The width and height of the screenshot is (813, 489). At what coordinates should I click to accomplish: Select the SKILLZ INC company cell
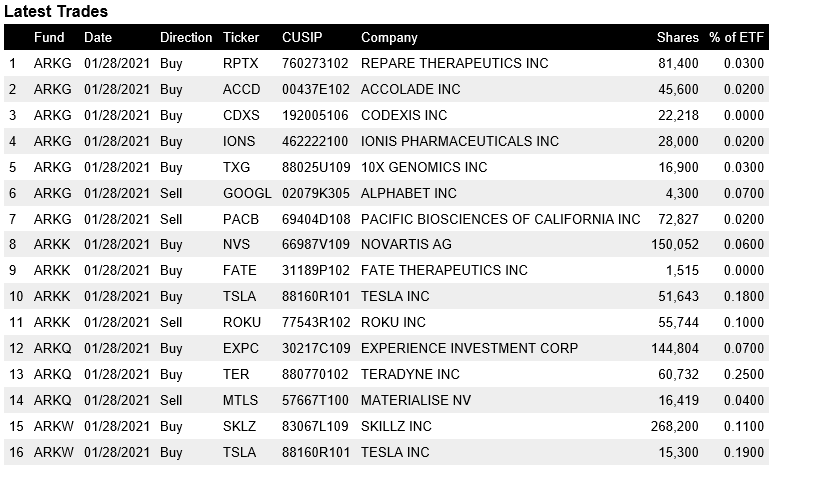[396, 426]
